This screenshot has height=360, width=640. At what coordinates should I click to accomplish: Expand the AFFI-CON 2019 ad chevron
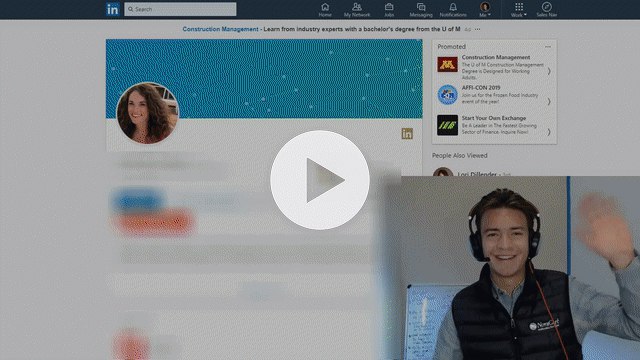[549, 101]
